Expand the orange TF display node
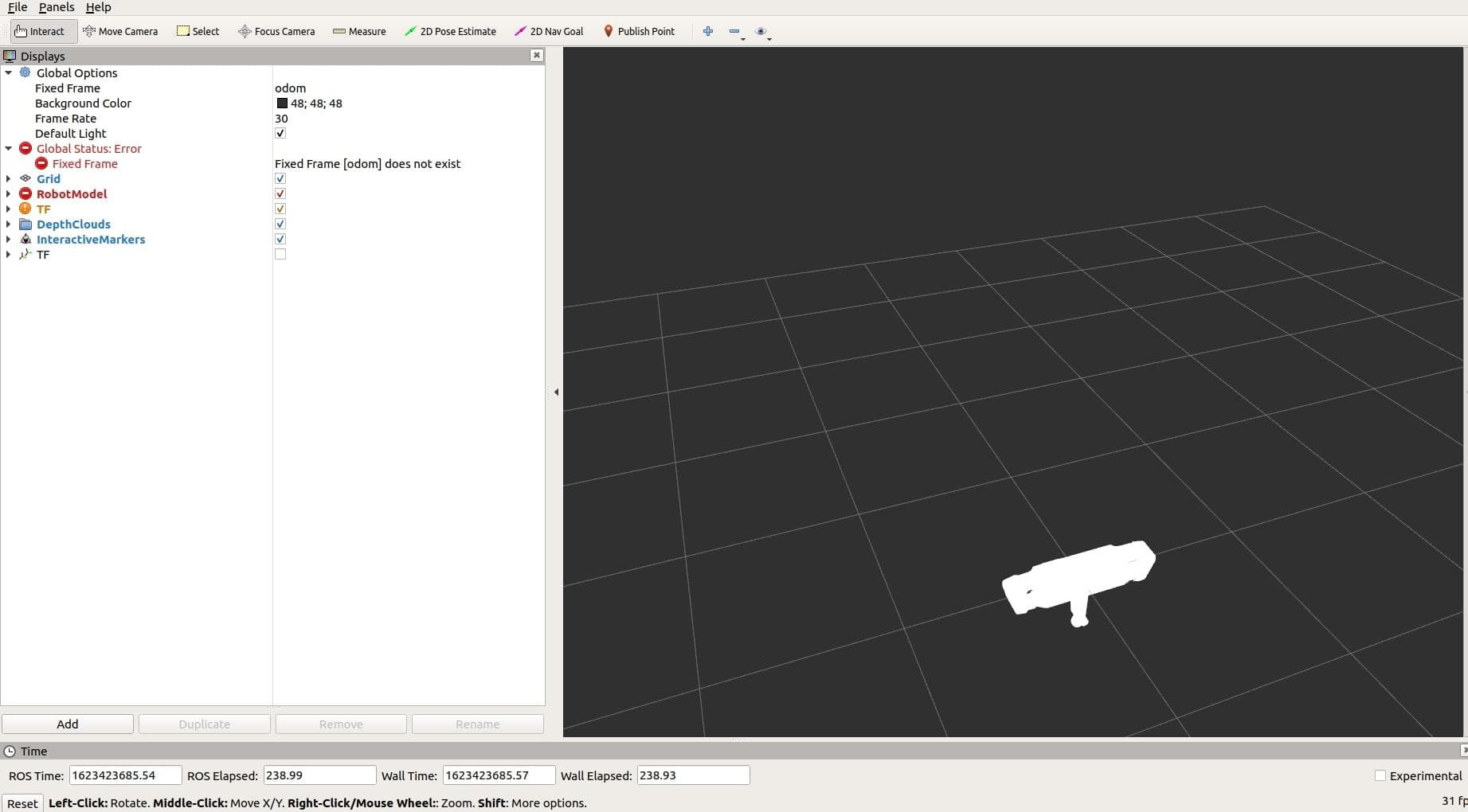The height and width of the screenshot is (812, 1468). (x=9, y=209)
